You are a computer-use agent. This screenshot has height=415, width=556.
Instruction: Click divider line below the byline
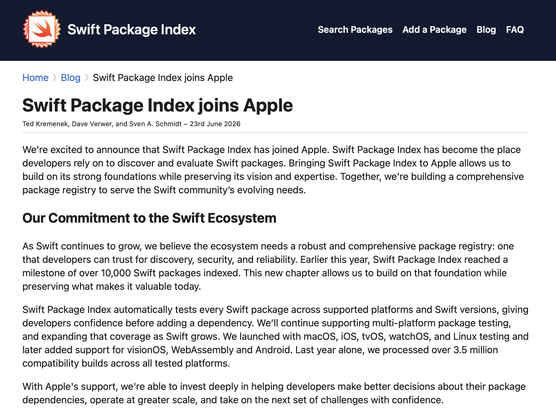point(276,132)
